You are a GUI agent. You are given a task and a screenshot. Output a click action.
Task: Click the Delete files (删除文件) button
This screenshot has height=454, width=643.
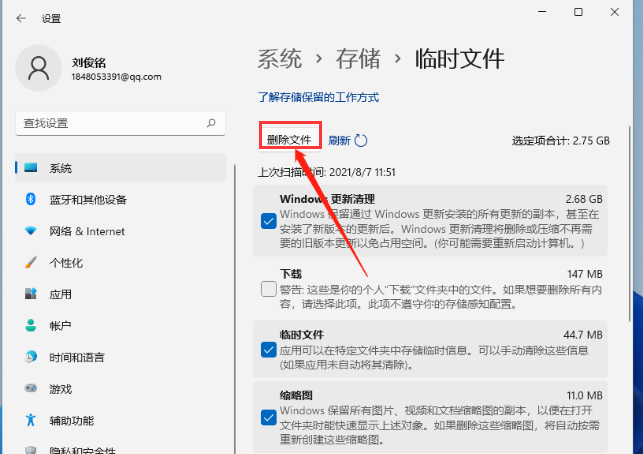point(290,139)
